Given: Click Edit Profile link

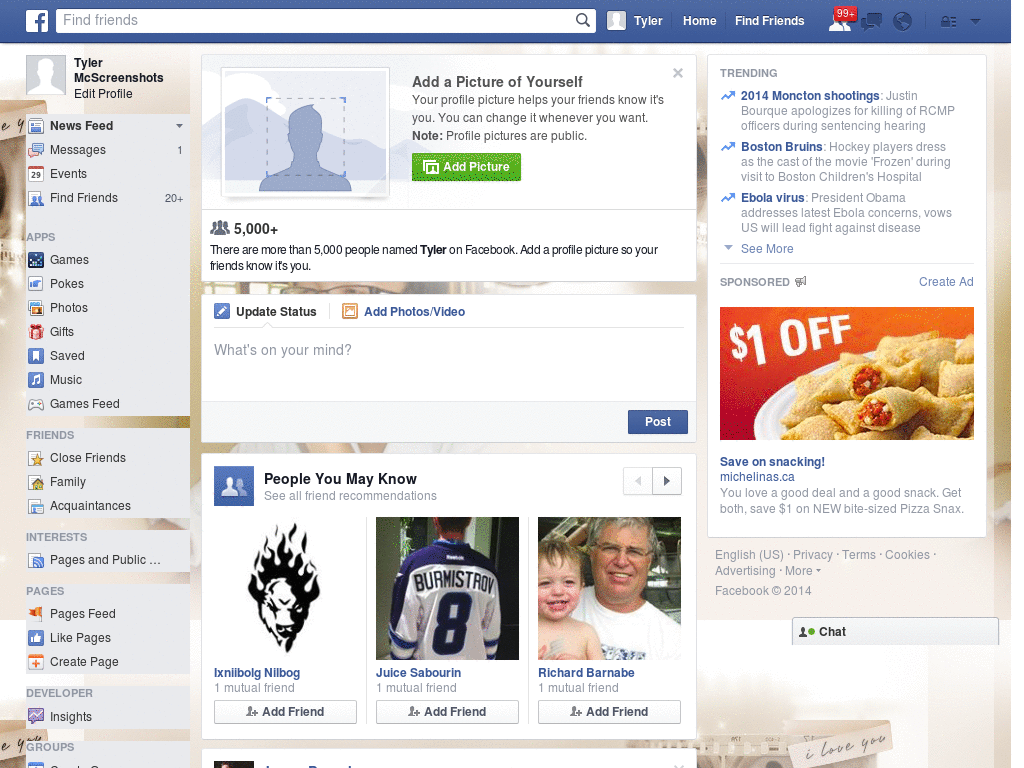Looking at the screenshot, I should [103, 94].
